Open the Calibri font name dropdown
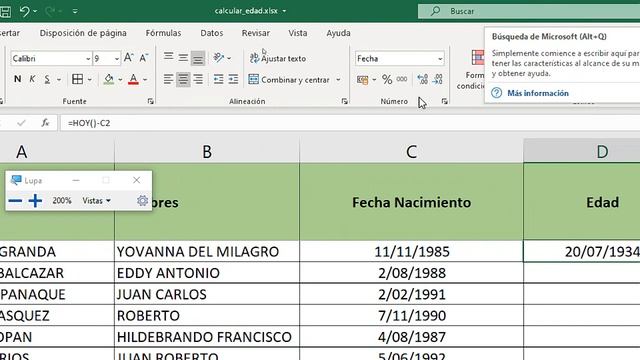Viewport: 640px width, 360px height. pos(88,59)
